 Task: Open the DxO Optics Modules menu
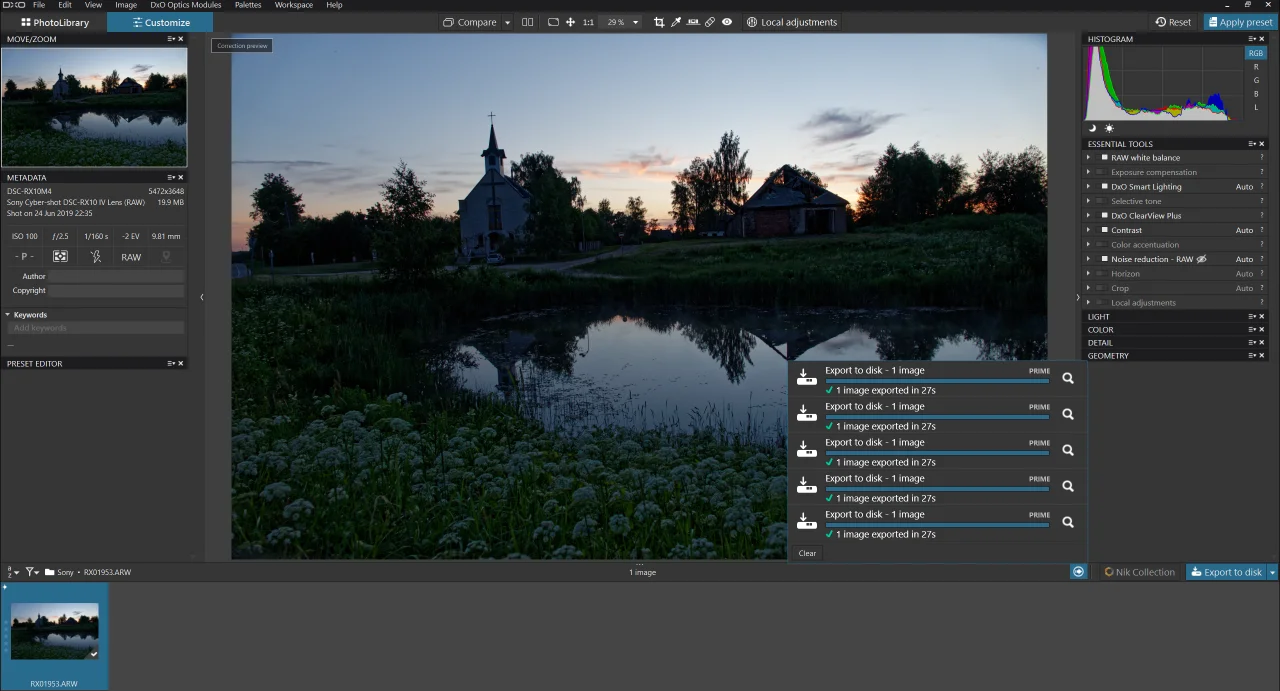pos(186,5)
